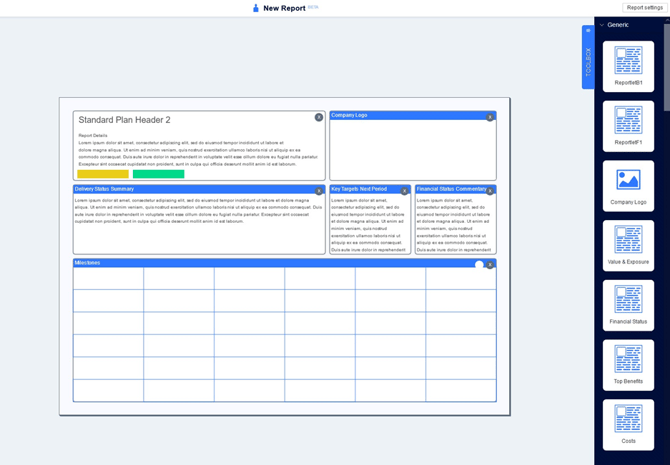Click the report icon beside New Report

[x=256, y=8]
